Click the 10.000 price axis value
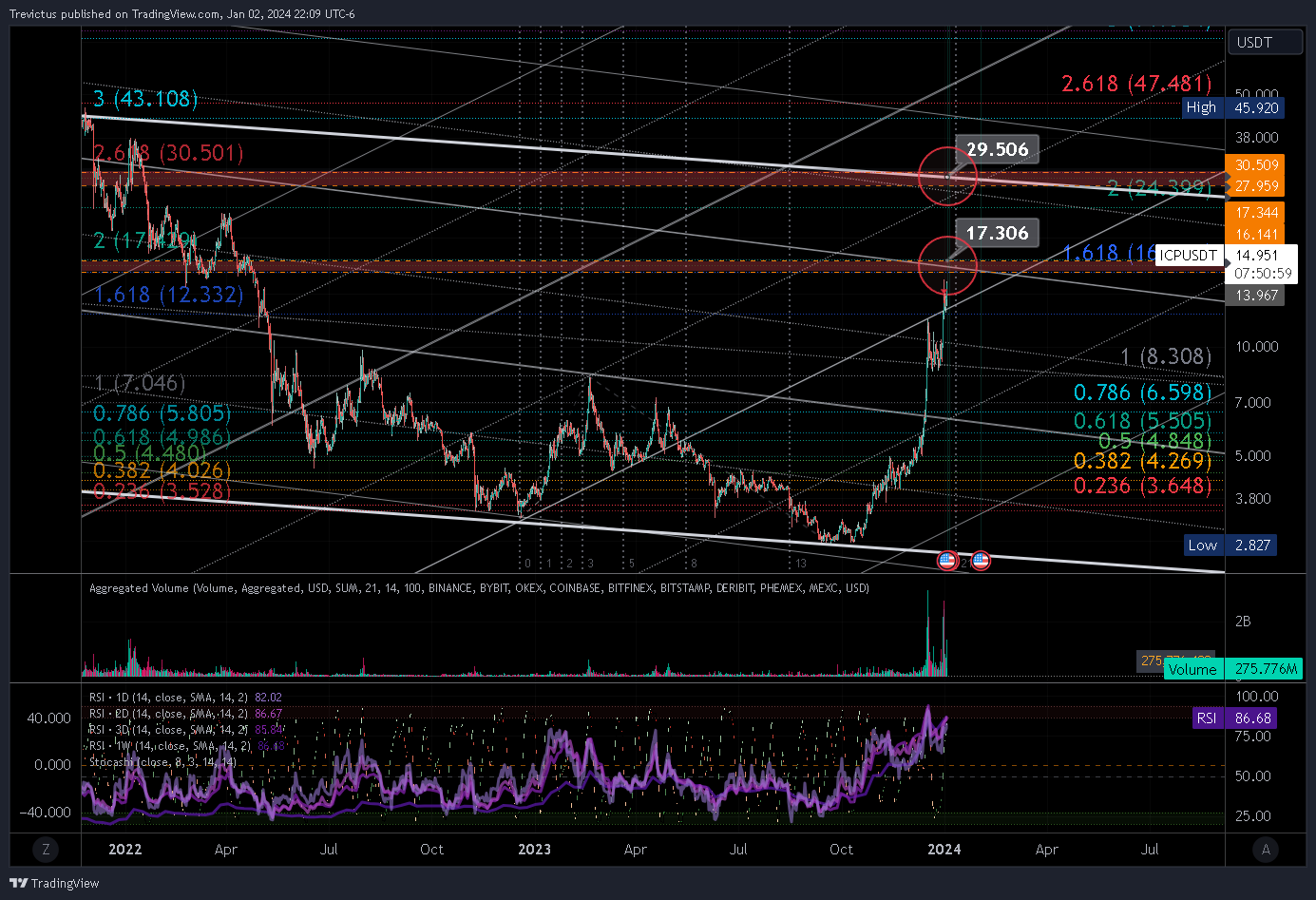The height and width of the screenshot is (900, 1316). point(1256,347)
